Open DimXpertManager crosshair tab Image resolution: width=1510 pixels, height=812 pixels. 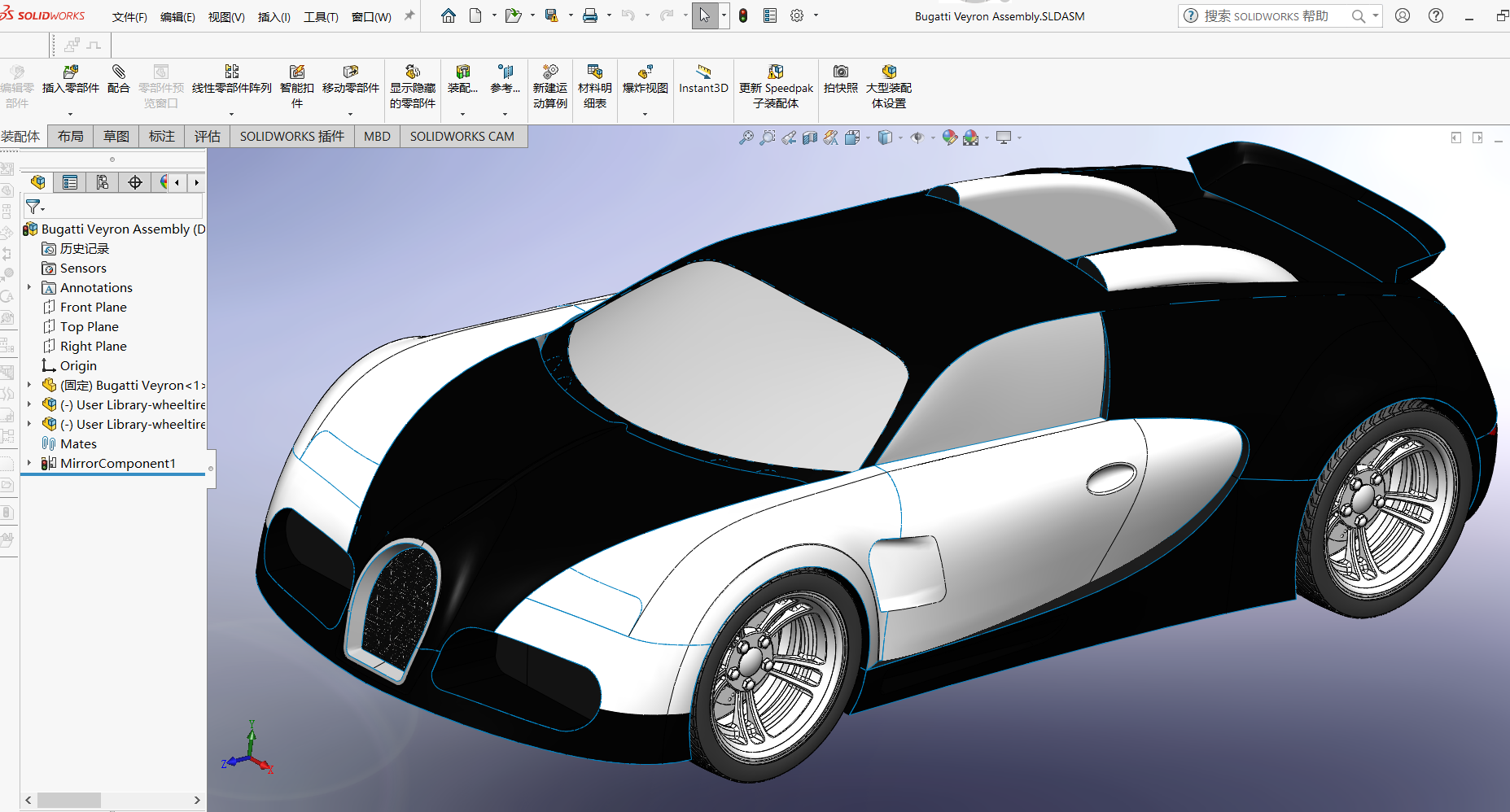(x=135, y=182)
